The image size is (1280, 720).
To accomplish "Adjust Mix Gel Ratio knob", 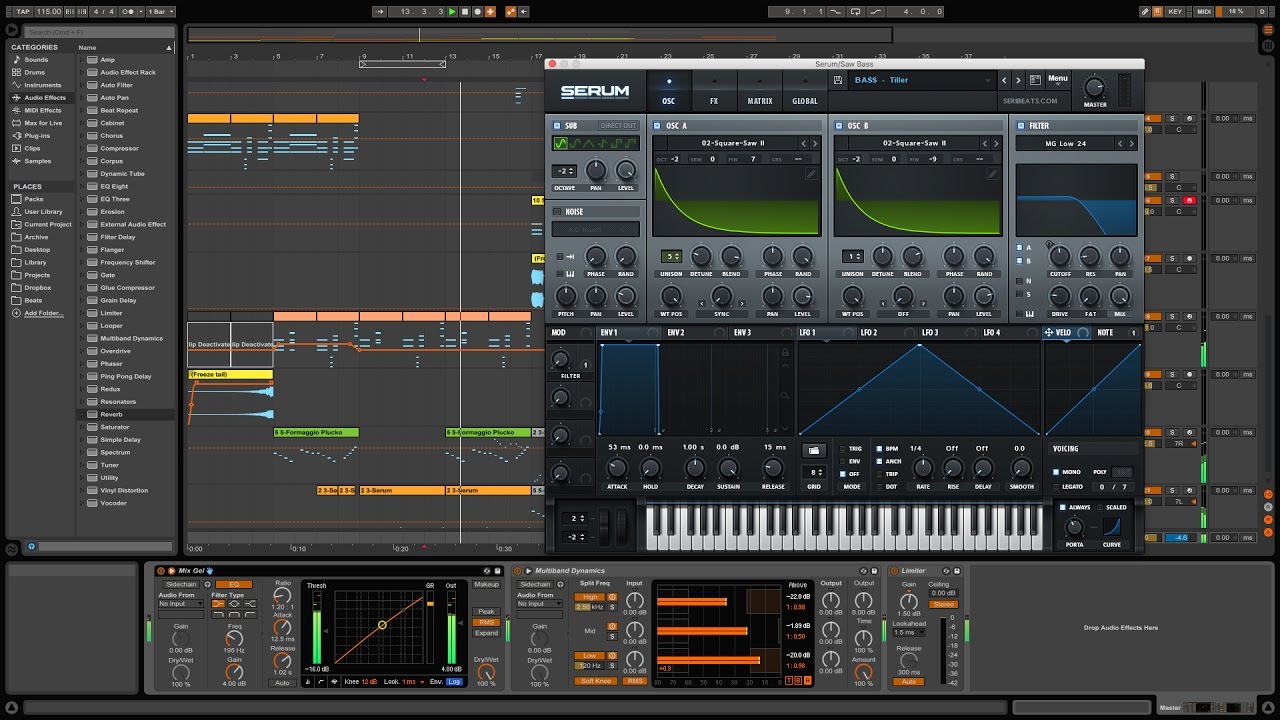I will [x=283, y=596].
